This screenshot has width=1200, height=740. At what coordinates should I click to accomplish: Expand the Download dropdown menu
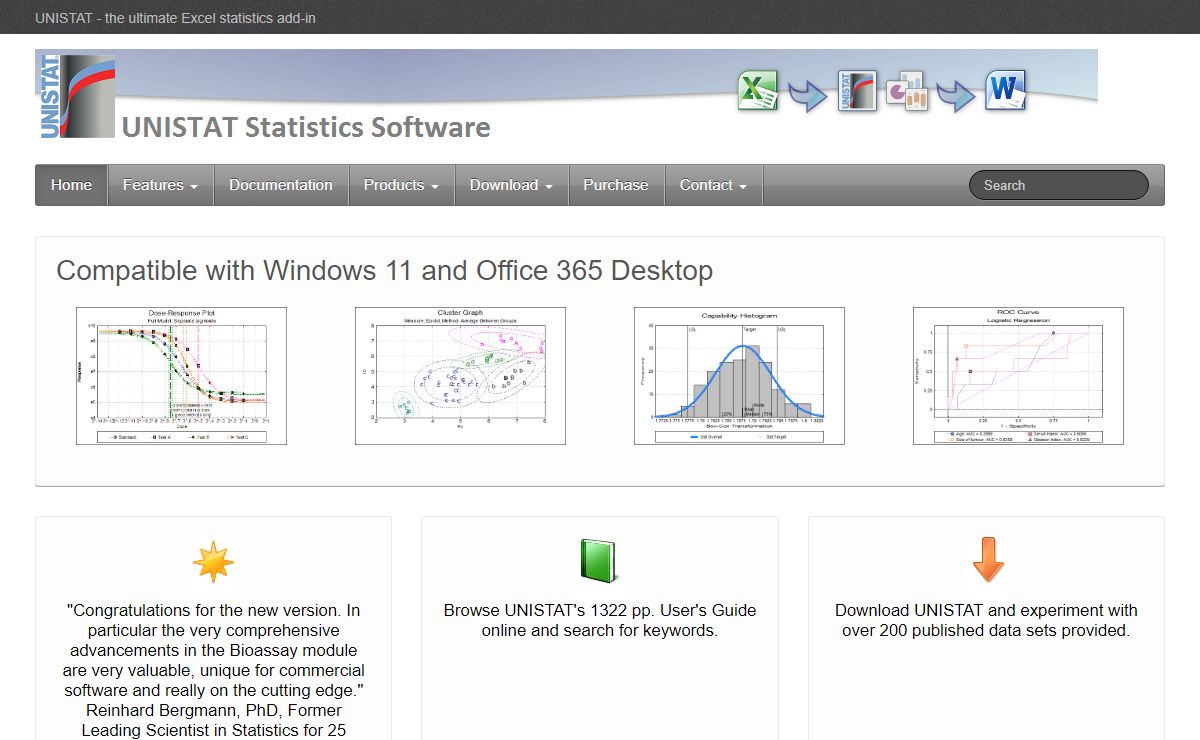(511, 185)
